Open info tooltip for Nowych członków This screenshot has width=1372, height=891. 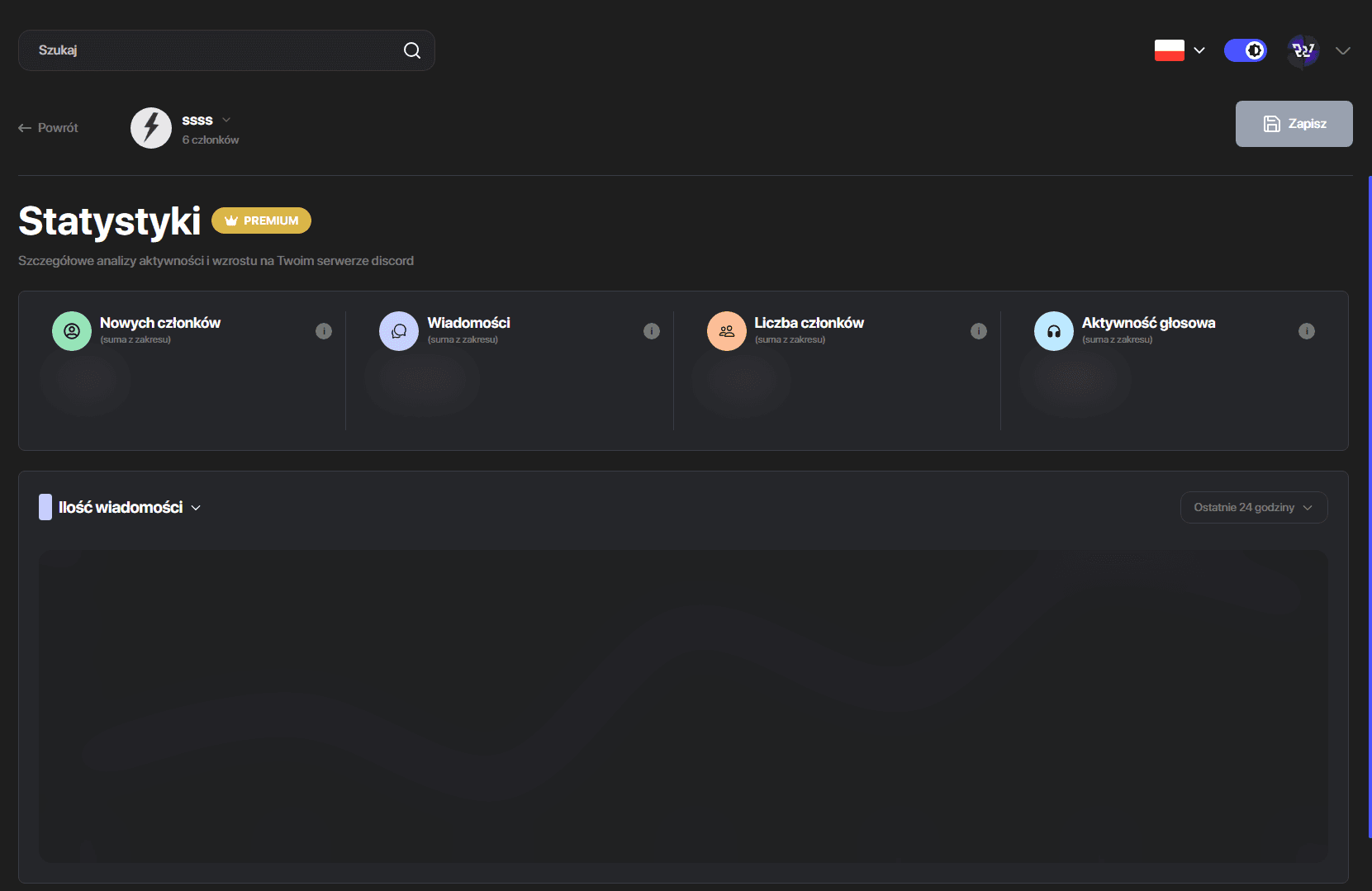[324, 331]
